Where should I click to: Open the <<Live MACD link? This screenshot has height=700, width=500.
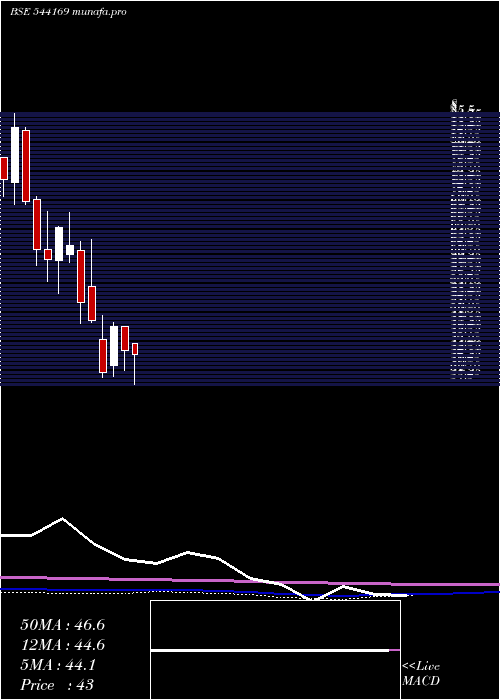tap(421, 673)
